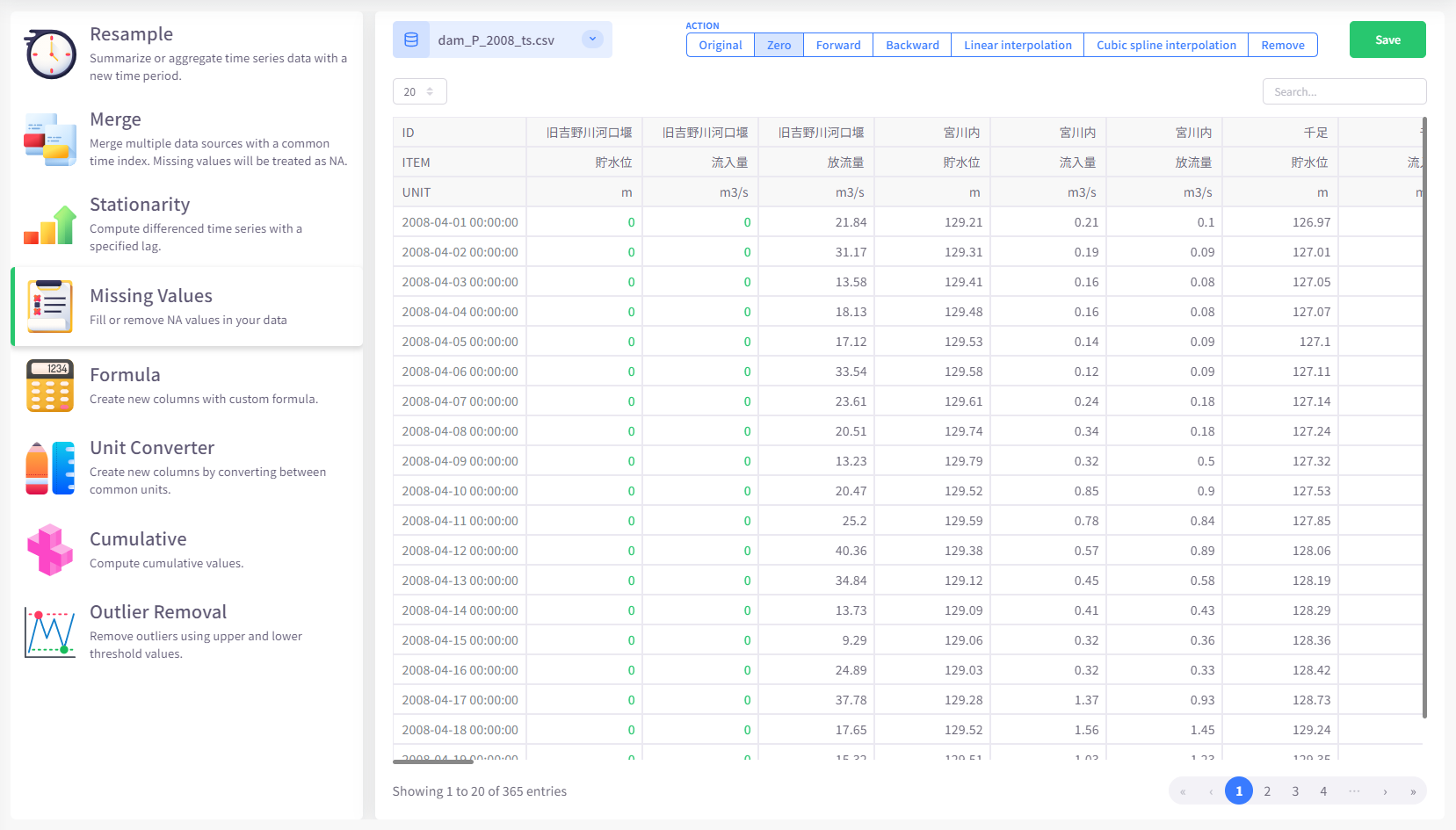1456x830 pixels.
Task: Click the value 33.54 cell
Action: (816, 372)
